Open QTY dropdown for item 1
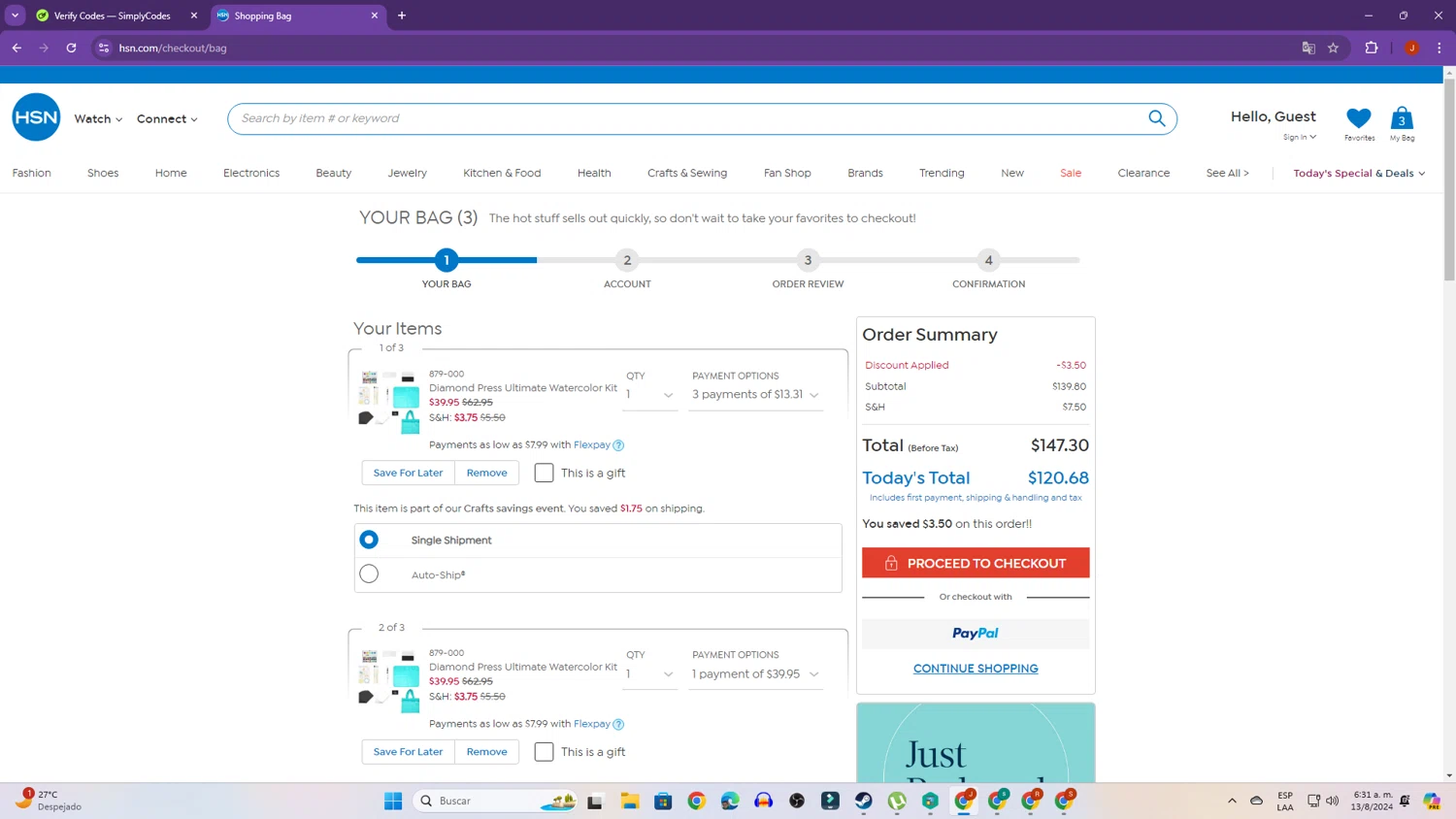 coord(649,395)
